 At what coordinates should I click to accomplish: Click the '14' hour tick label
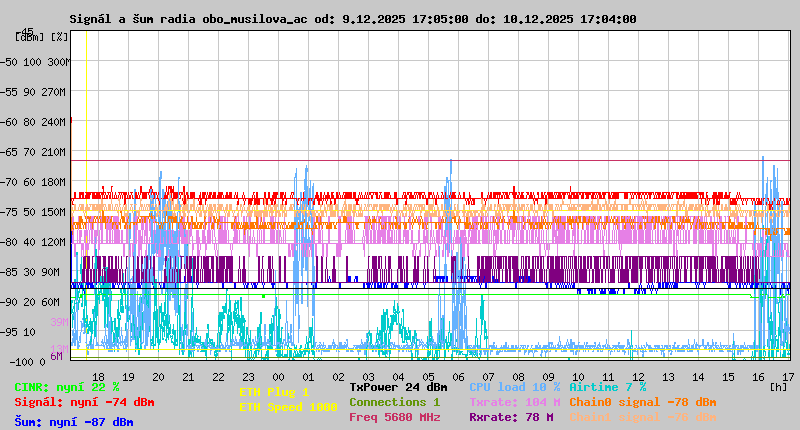coord(698,377)
